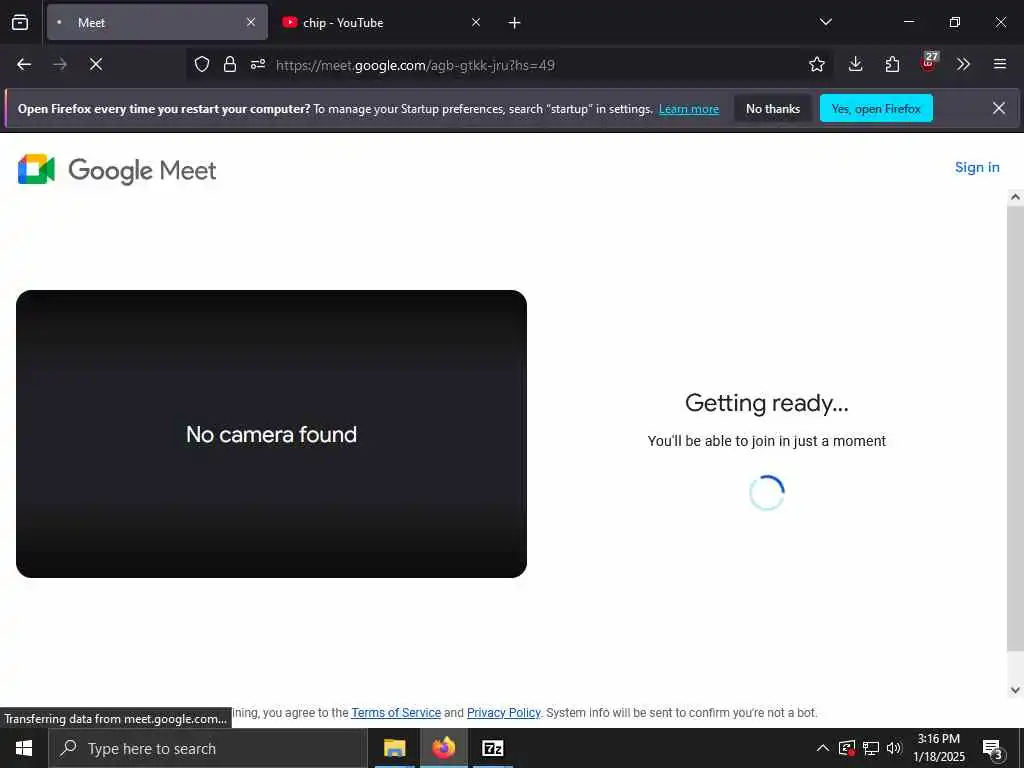
Task: Click the page scrollbar up arrow
Action: (x=1015, y=197)
